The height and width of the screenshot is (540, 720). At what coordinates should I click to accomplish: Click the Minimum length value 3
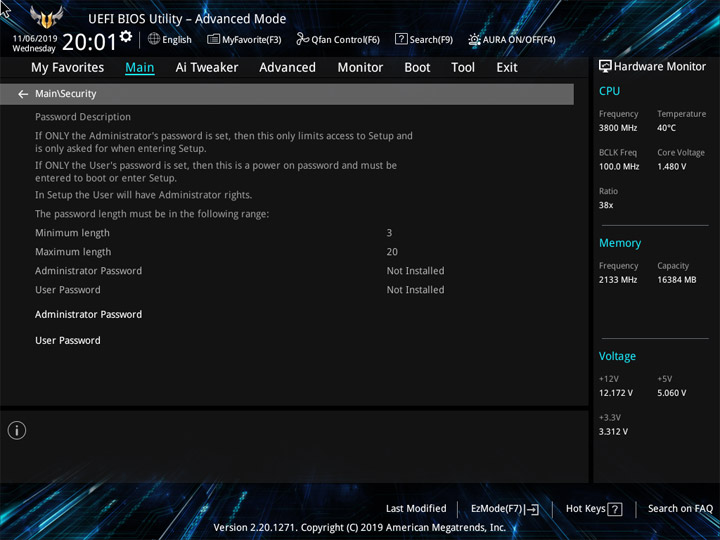389,233
